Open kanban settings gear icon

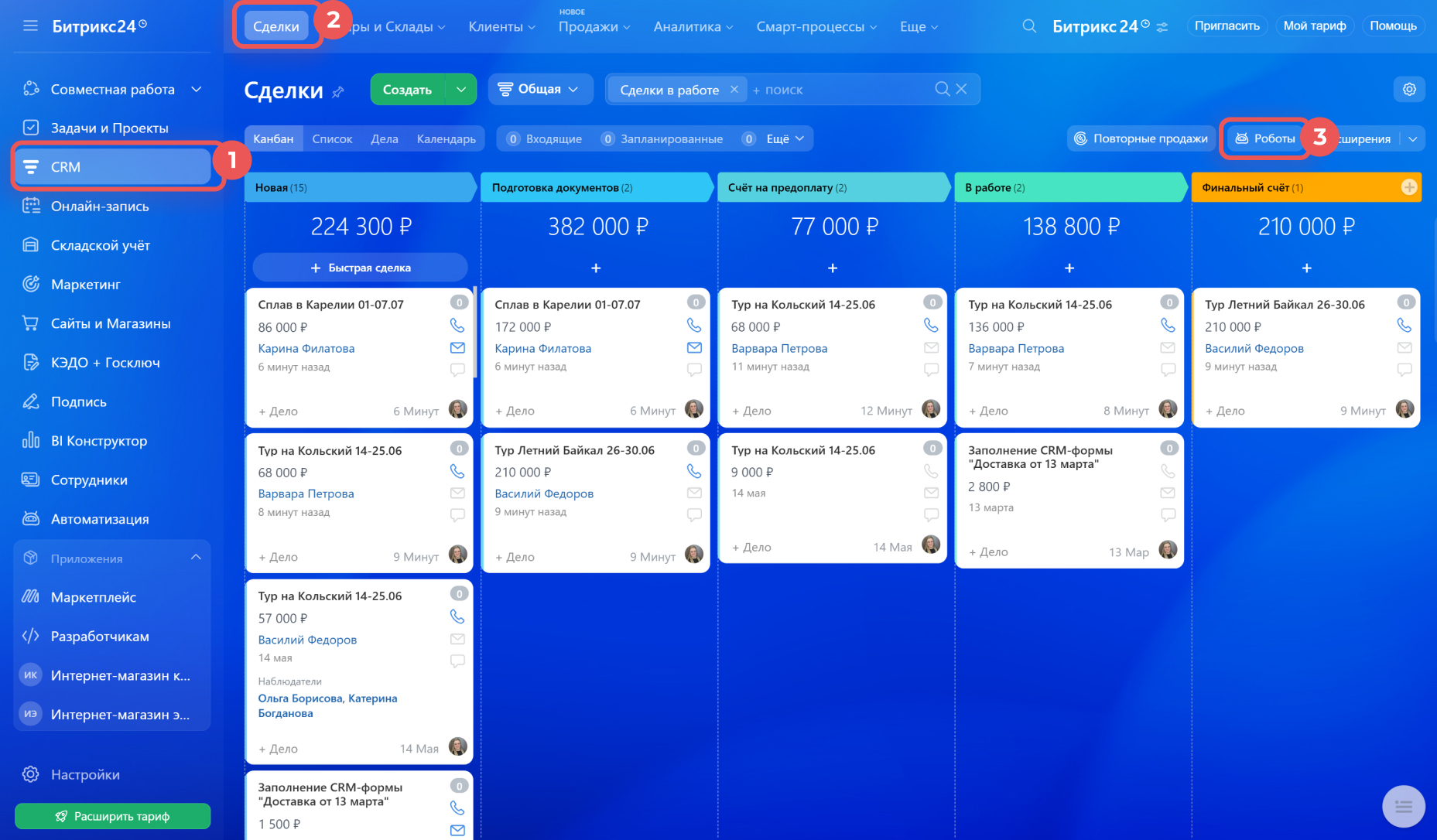(x=1409, y=89)
